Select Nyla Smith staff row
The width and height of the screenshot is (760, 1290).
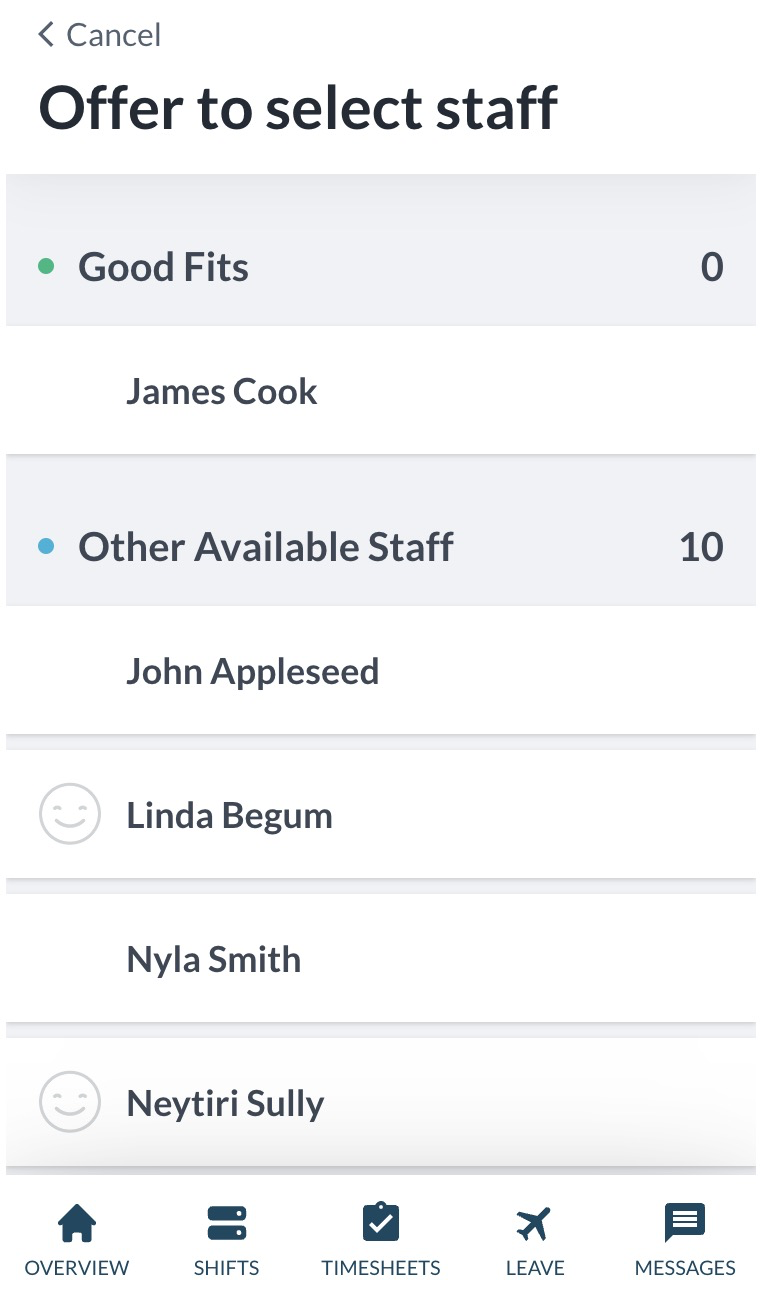click(213, 959)
